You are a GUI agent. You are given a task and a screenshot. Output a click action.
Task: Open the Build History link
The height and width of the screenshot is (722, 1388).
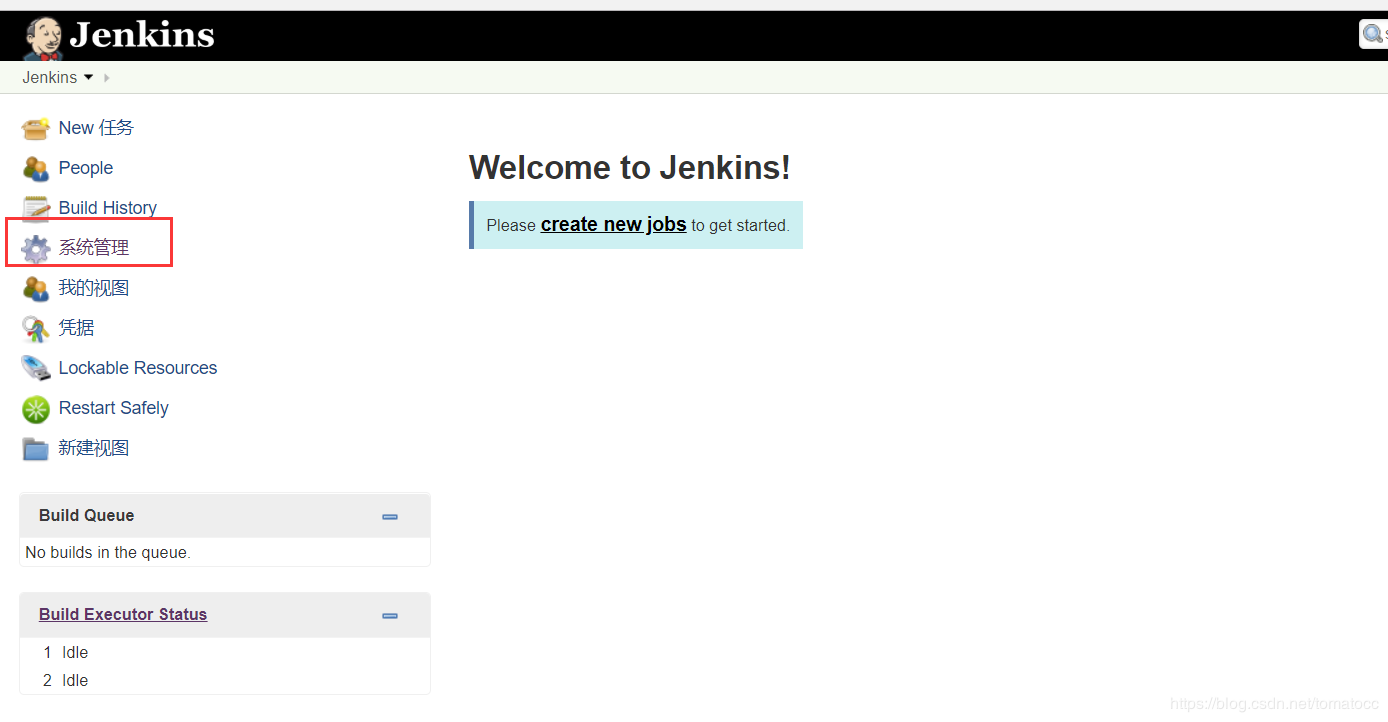[108, 208]
